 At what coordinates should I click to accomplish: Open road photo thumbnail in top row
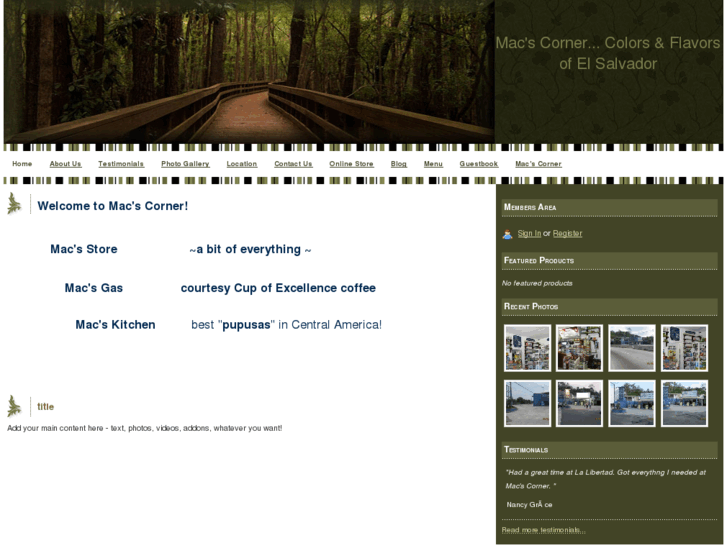coord(631,348)
